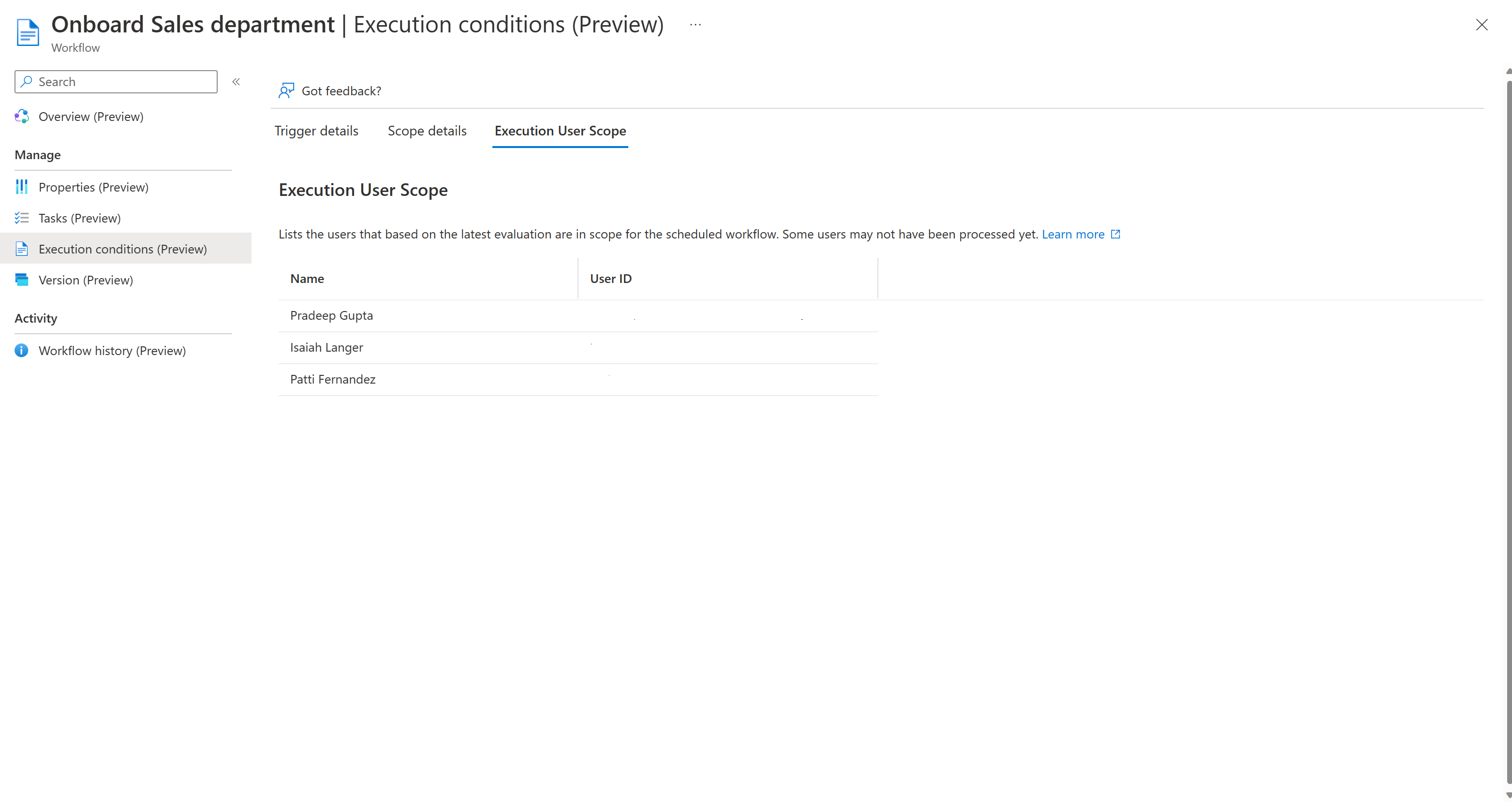This screenshot has height=802, width=1512.
Task: Switch to the Scope details tab
Action: pos(427,130)
